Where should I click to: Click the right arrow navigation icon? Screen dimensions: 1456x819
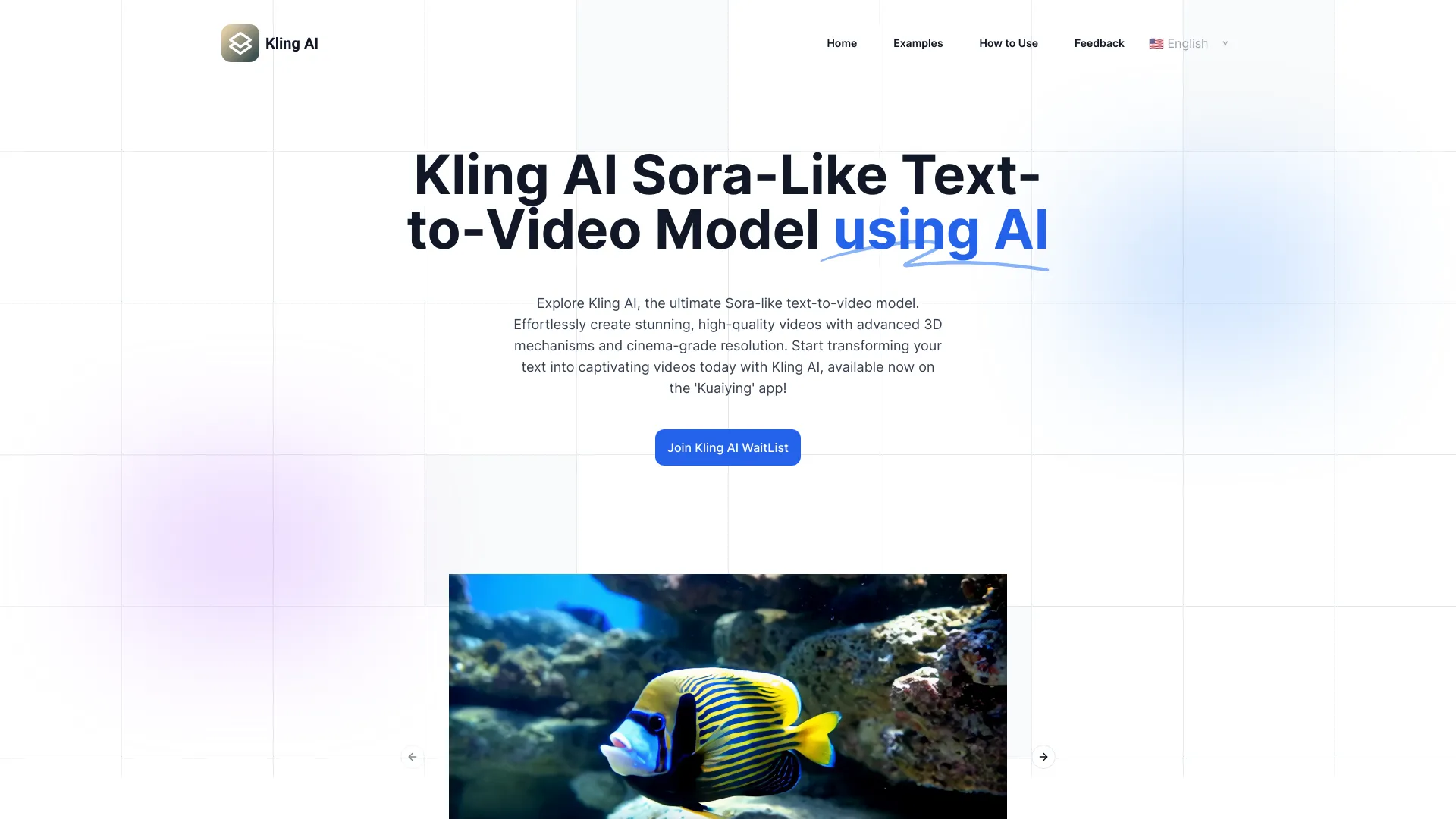tap(1043, 756)
